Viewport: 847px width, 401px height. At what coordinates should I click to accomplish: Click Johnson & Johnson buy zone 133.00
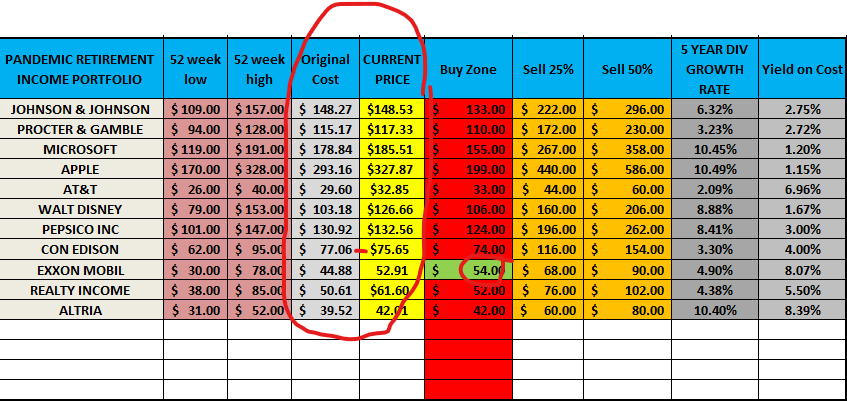tap(468, 110)
